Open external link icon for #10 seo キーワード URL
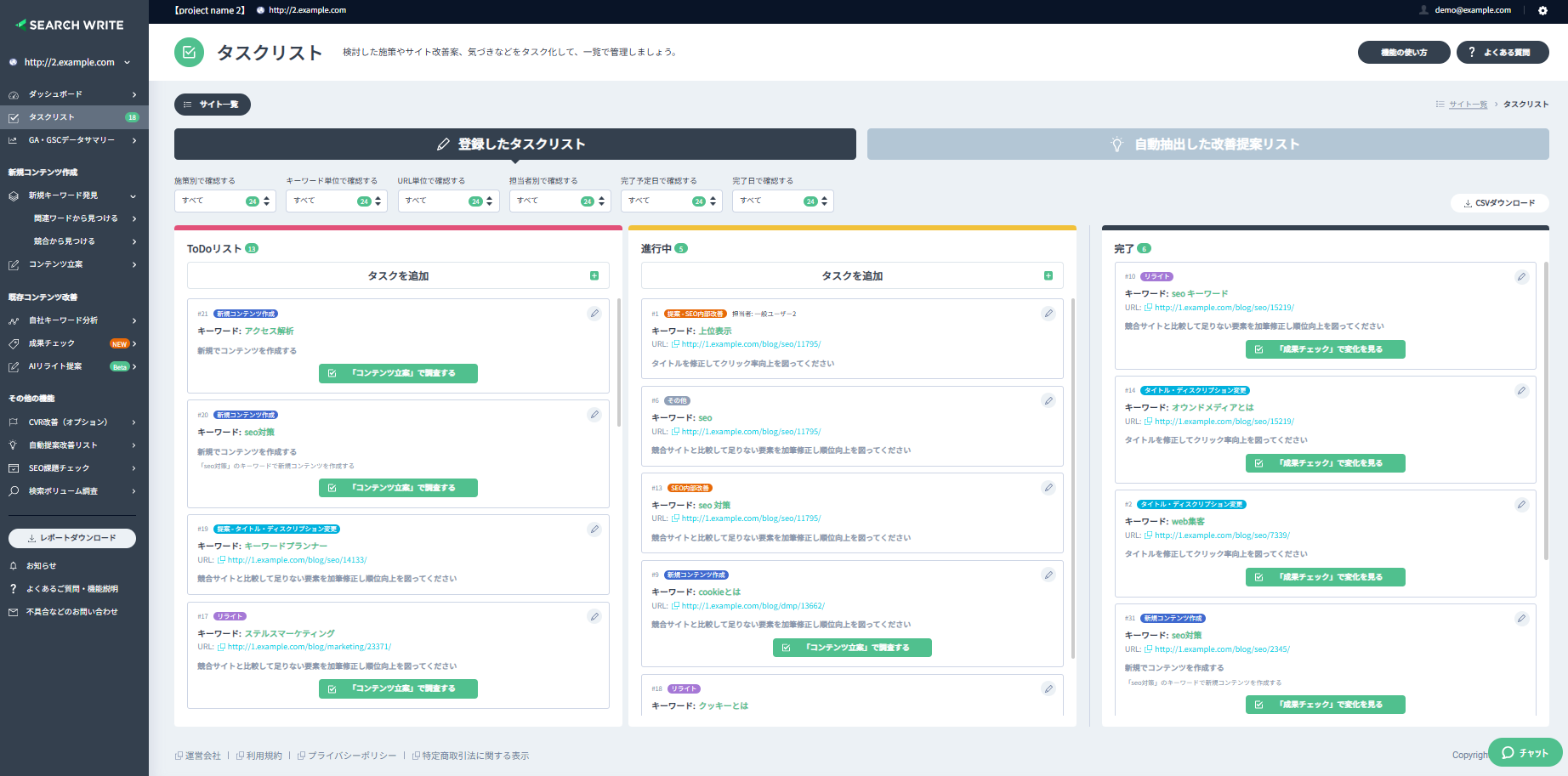The image size is (1568, 776). (x=1148, y=308)
